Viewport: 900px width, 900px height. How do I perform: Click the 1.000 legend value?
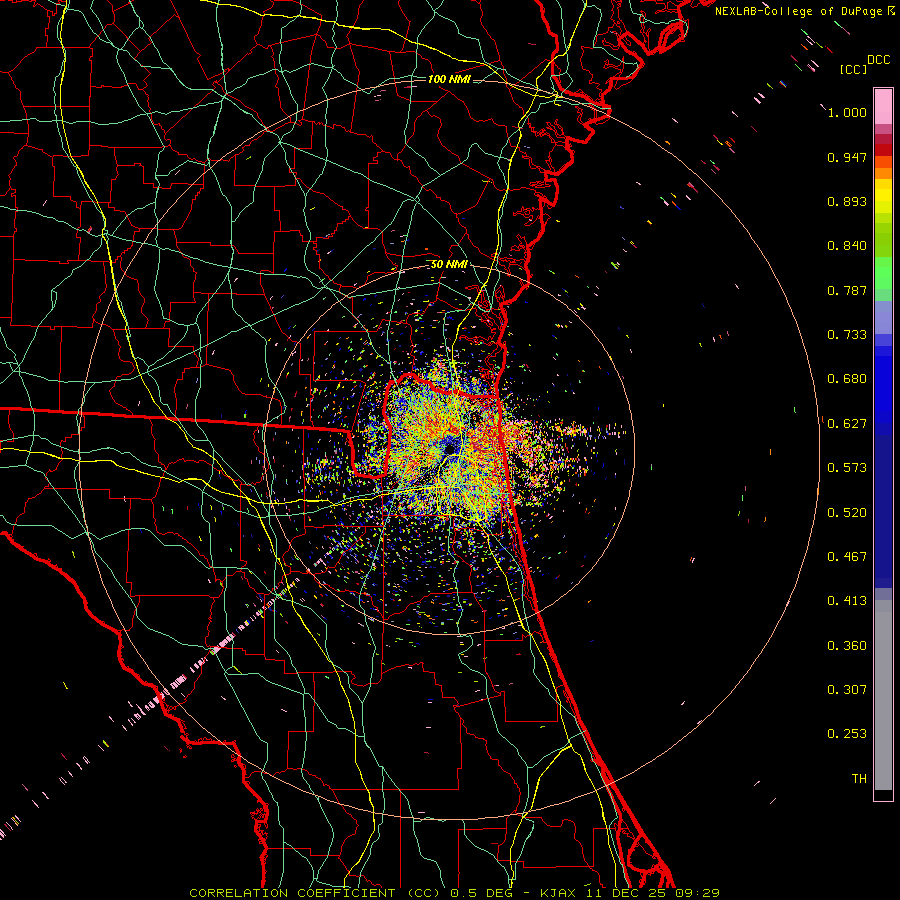pyautogui.click(x=847, y=112)
